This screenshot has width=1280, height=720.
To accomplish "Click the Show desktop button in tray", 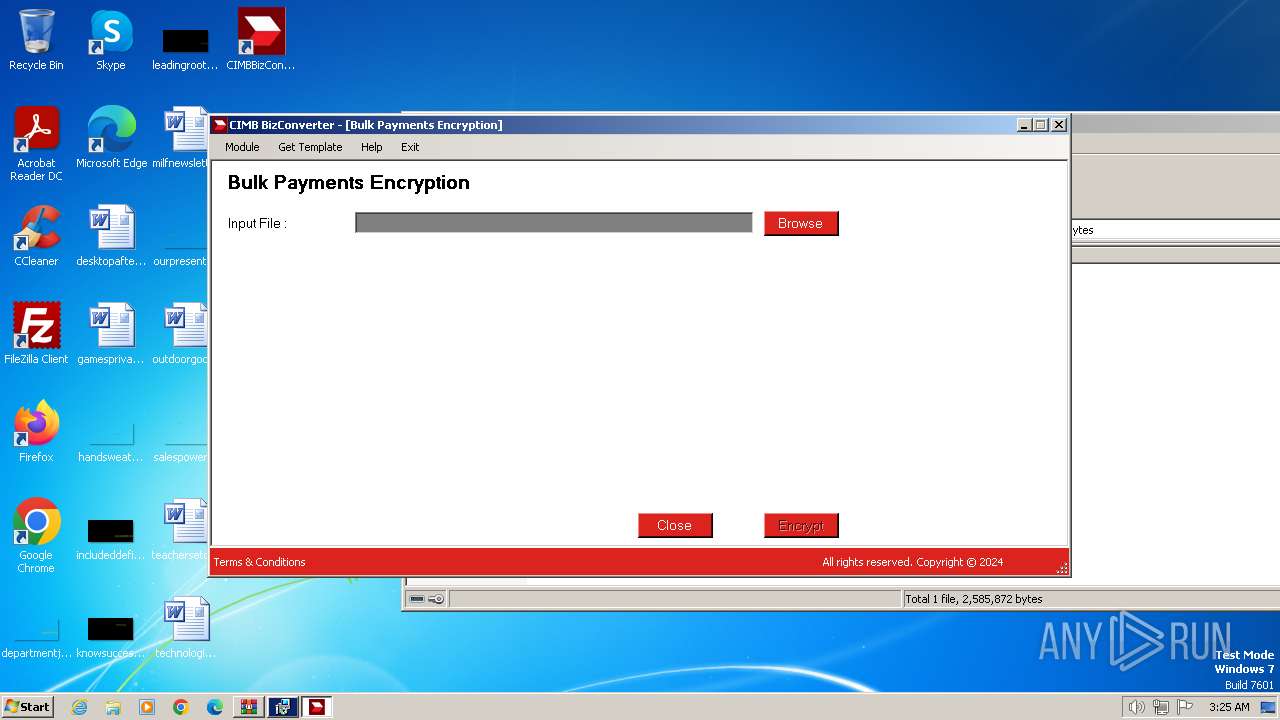I will point(1269,707).
